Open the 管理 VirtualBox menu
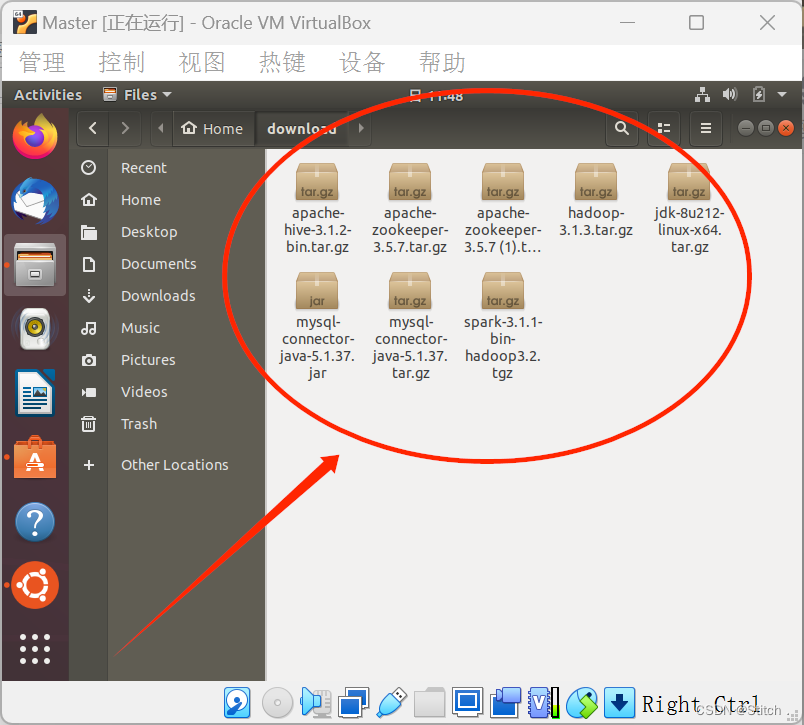Image resolution: width=804 pixels, height=725 pixels. pyautogui.click(x=42, y=63)
